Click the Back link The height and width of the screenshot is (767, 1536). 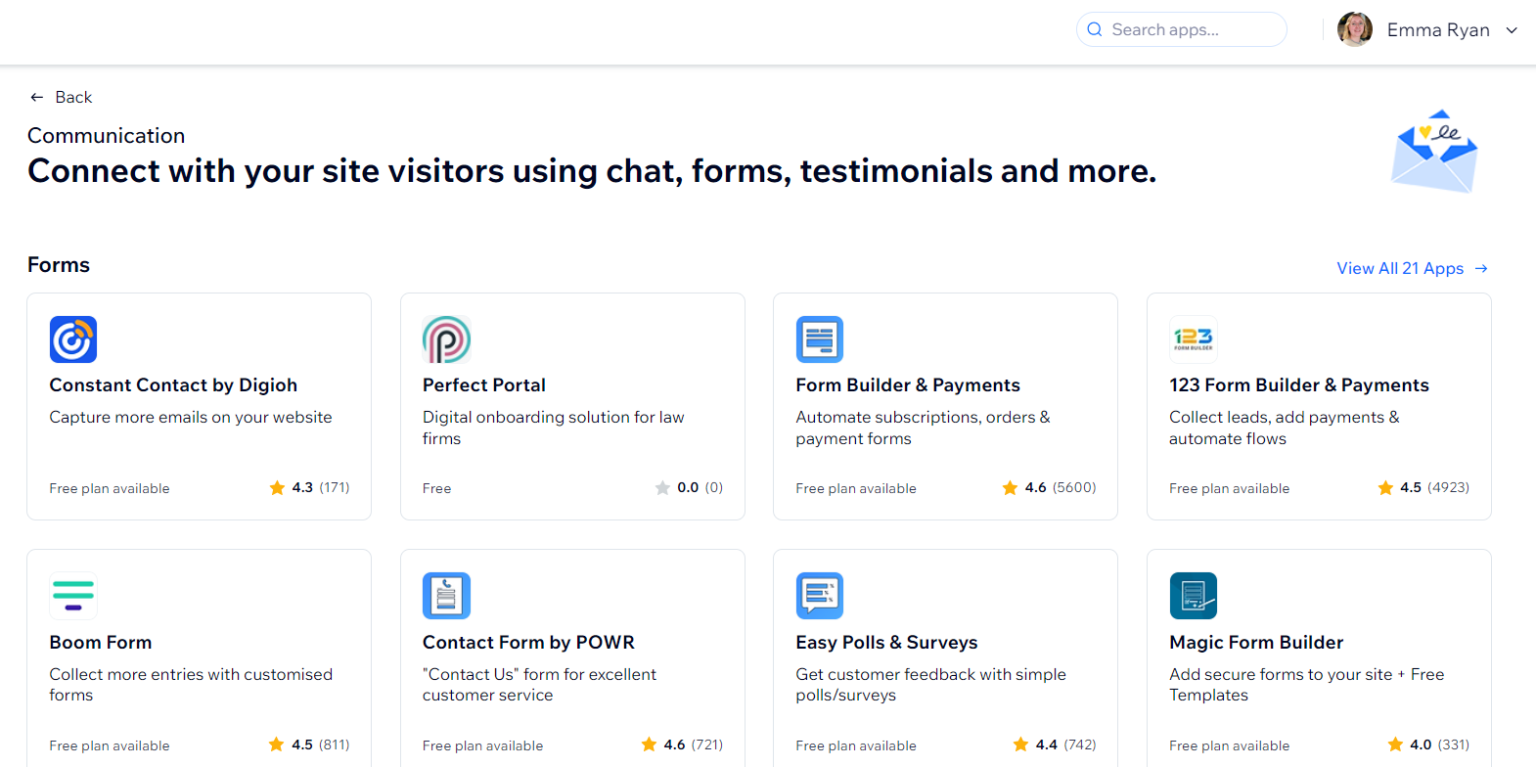tap(73, 96)
